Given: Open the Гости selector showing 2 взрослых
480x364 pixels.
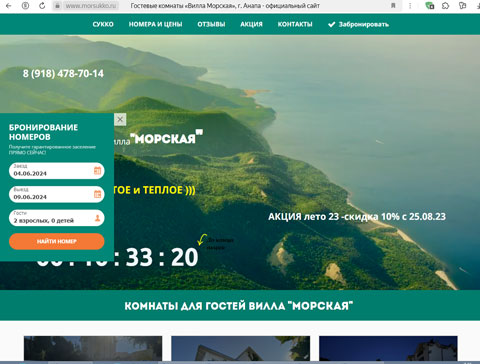Looking at the screenshot, I should click(x=57, y=218).
